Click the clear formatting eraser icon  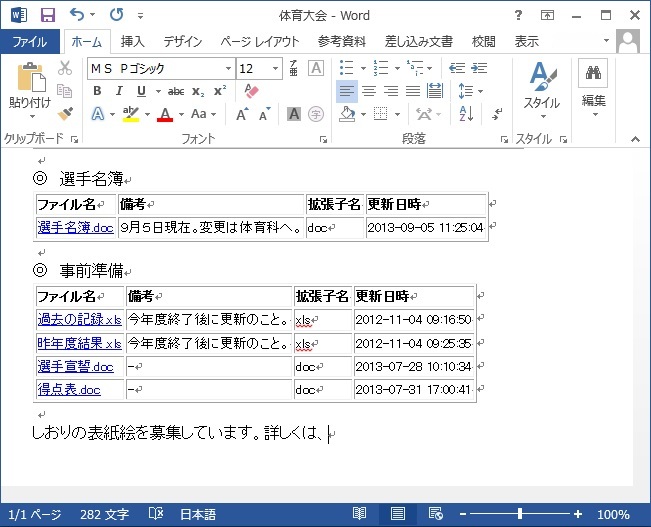point(251,91)
